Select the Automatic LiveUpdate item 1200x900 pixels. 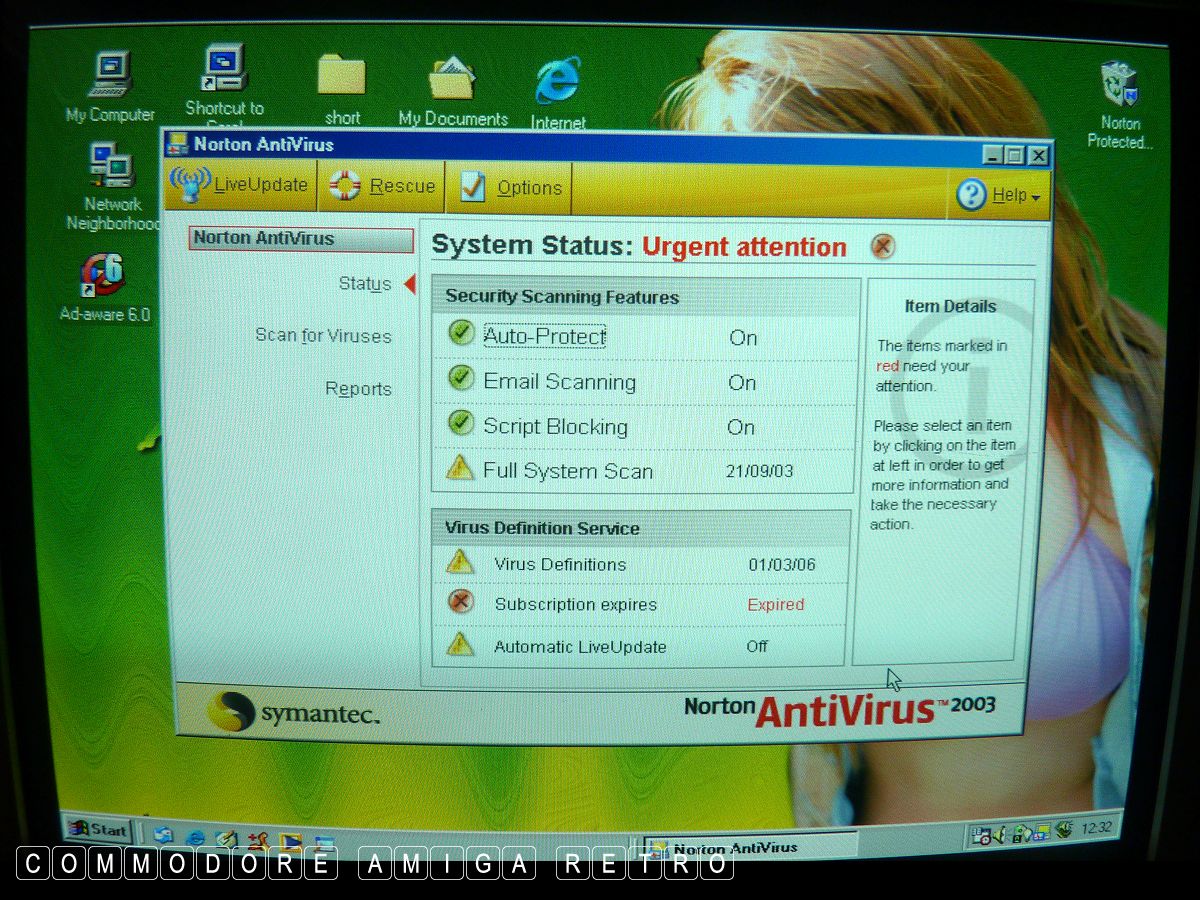click(579, 647)
